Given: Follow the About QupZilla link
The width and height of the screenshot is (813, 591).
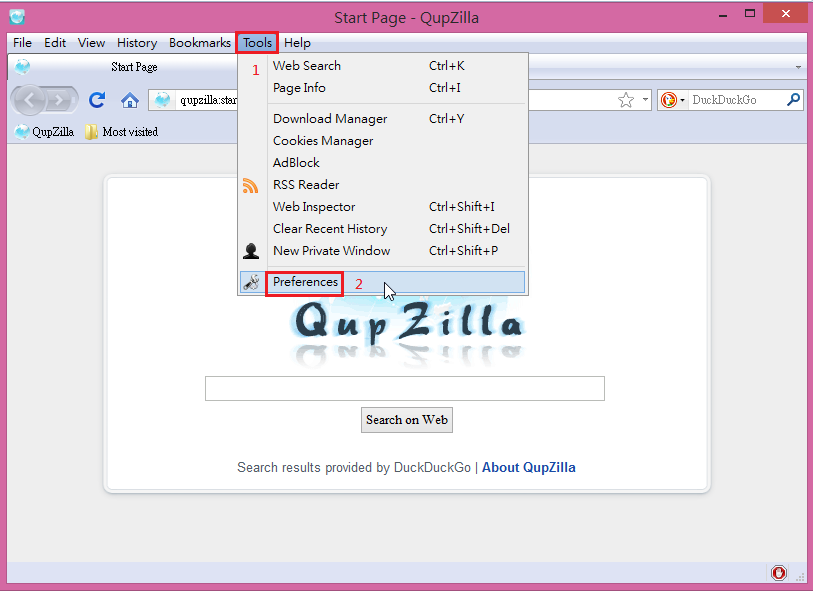Looking at the screenshot, I should tap(528, 467).
